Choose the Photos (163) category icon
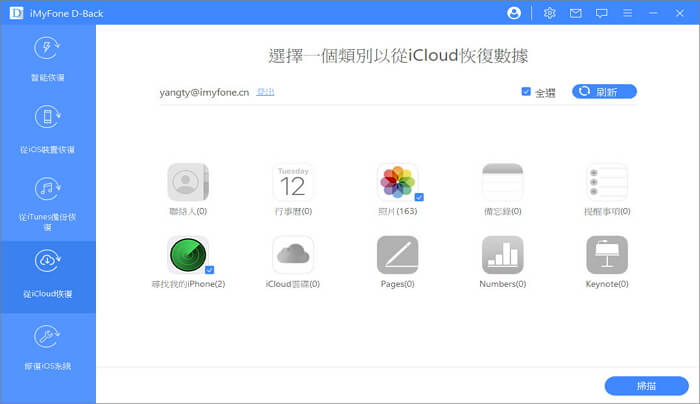Viewport: 700px width, 404px height. coord(397,182)
